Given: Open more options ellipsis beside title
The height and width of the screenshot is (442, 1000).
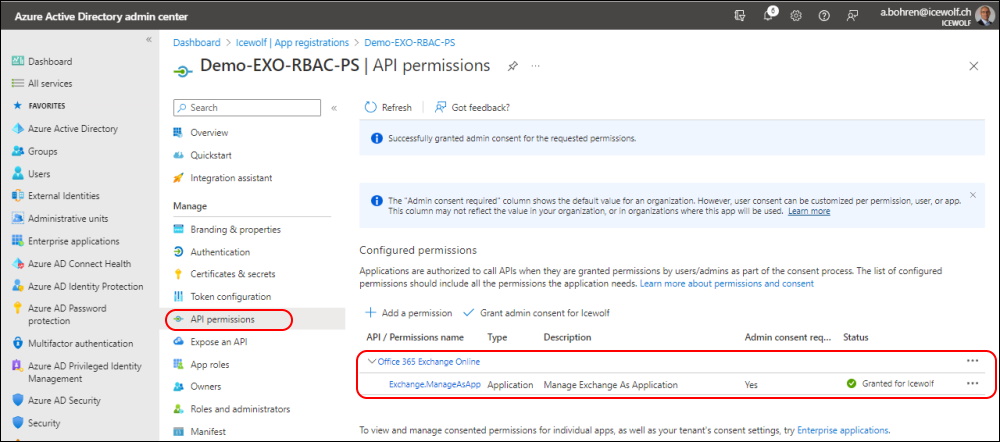Looking at the screenshot, I should point(536,66).
